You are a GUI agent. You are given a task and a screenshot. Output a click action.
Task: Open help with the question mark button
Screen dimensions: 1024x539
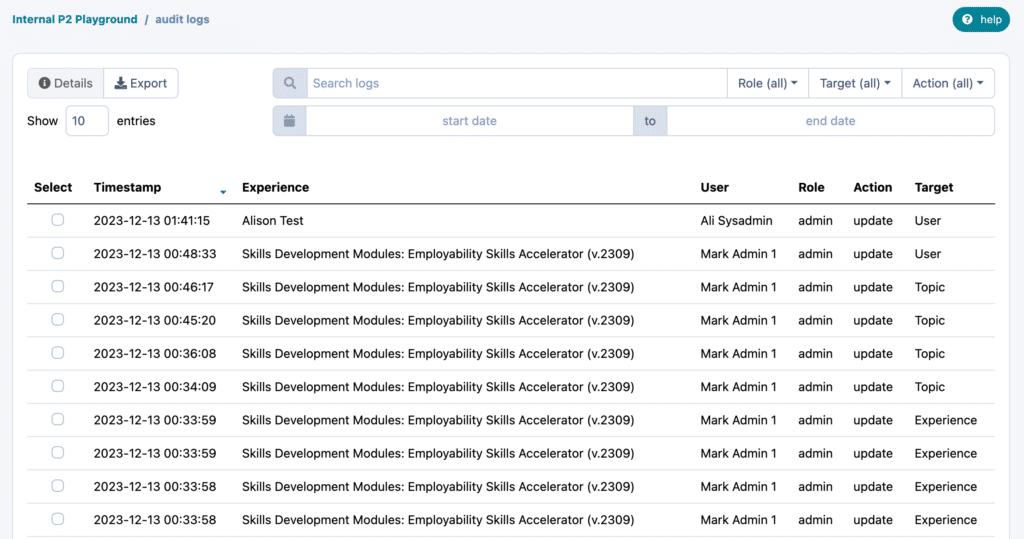pos(981,19)
